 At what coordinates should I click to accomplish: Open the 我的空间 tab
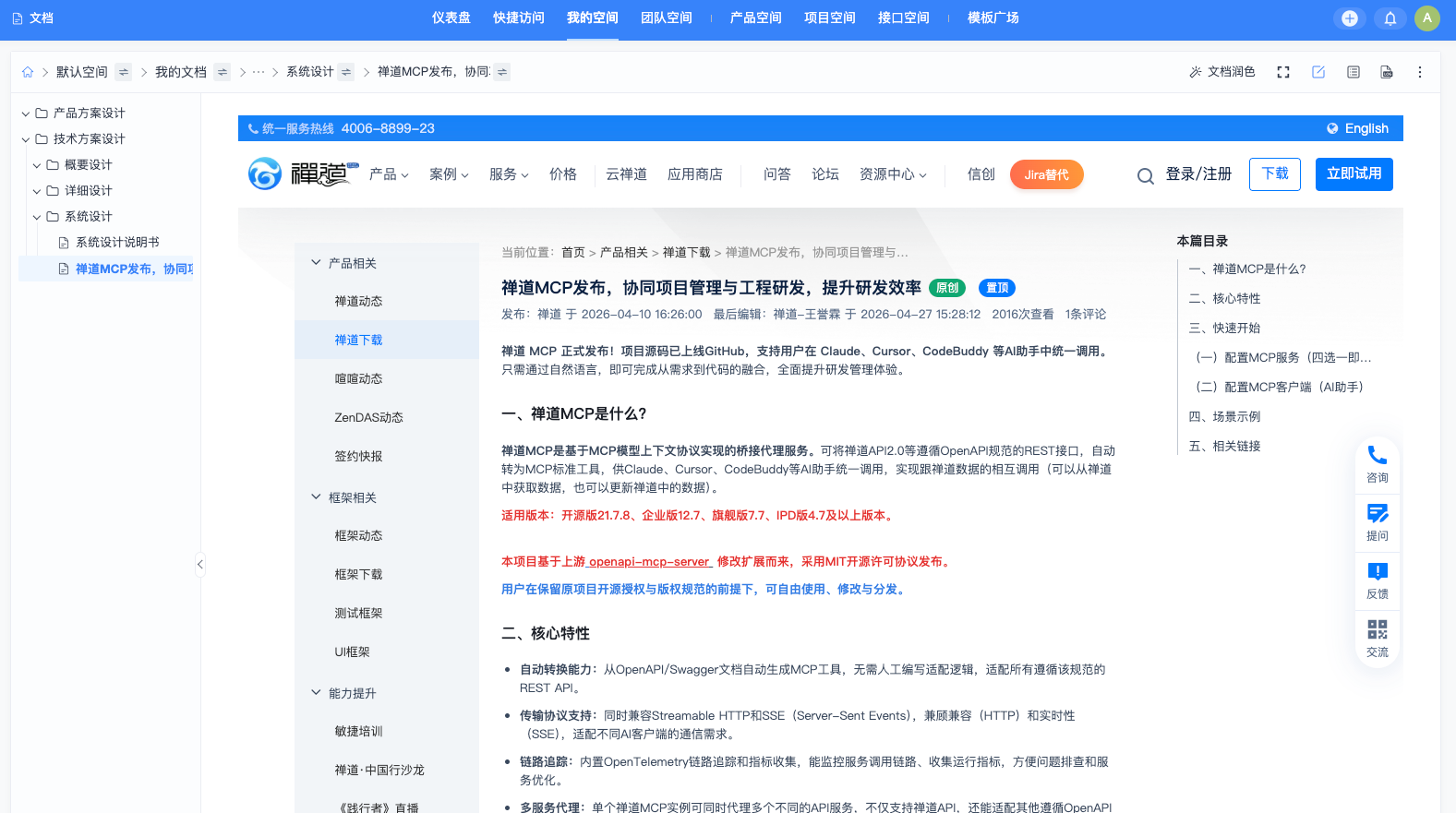pos(593,18)
